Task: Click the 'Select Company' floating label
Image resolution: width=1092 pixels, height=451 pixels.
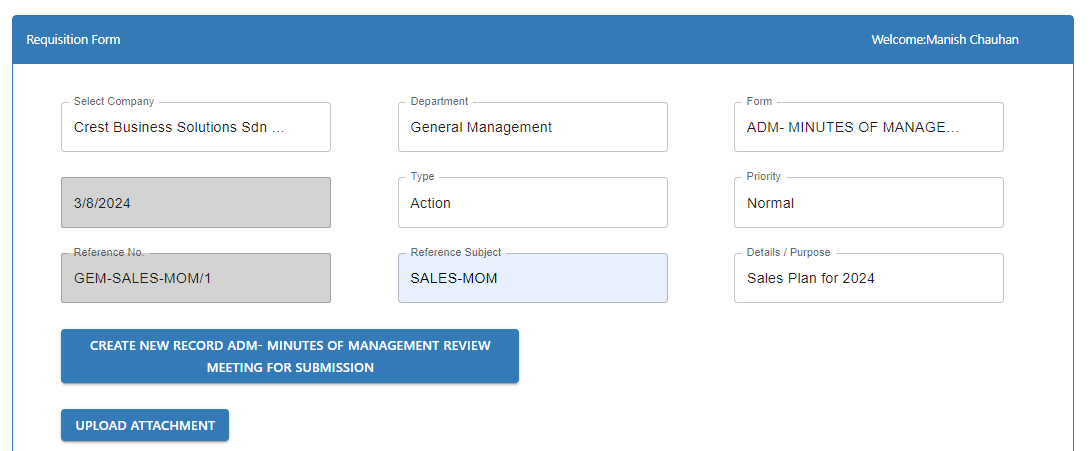Action: tap(114, 102)
